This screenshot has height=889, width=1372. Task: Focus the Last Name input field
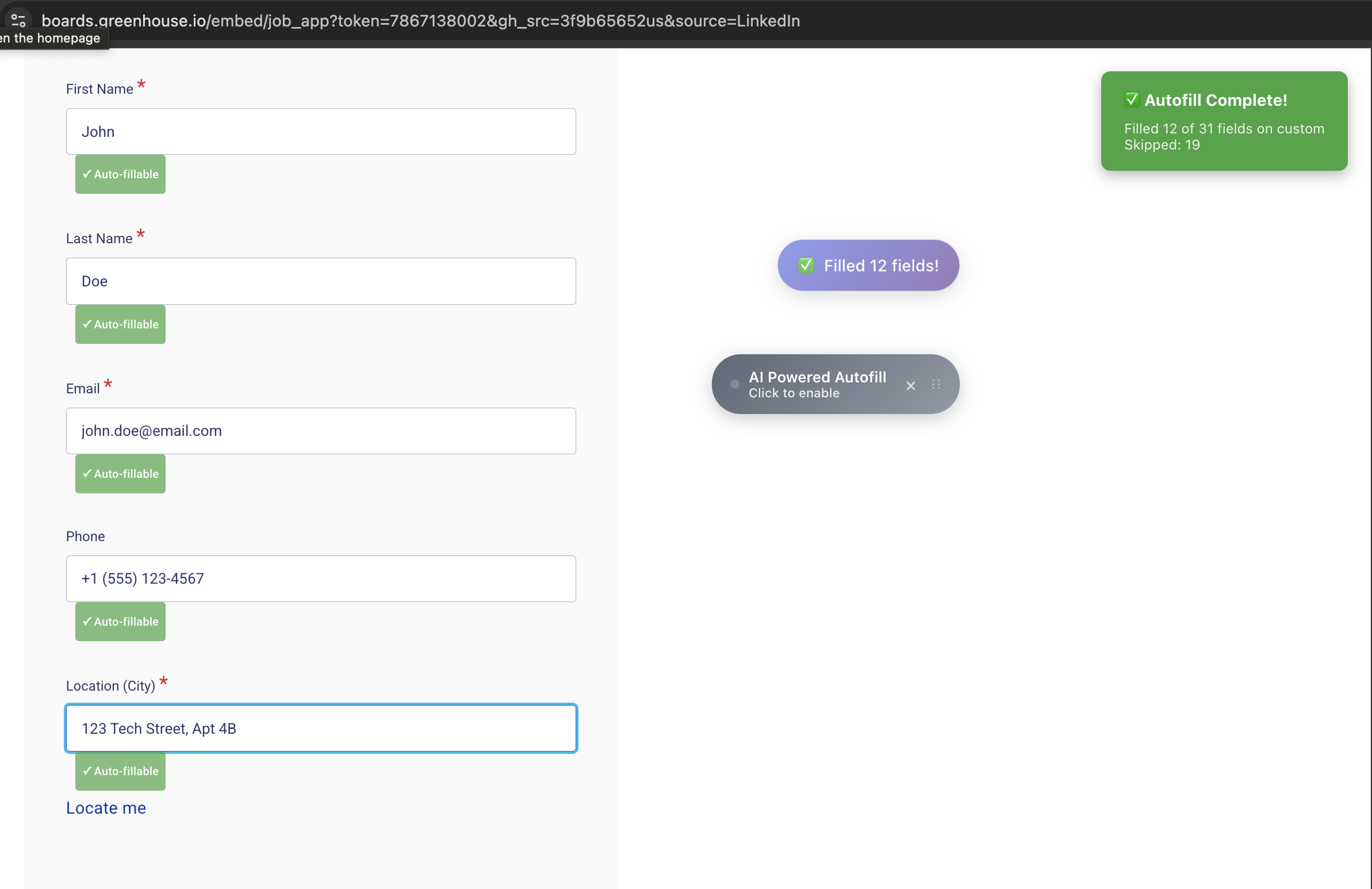click(320, 281)
